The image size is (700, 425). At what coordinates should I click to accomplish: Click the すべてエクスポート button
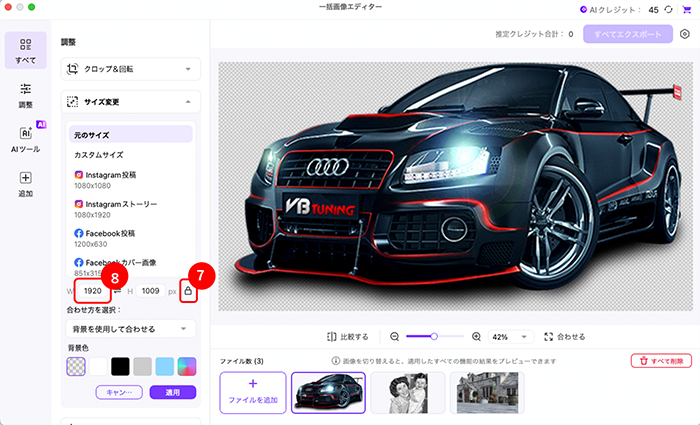pos(628,34)
